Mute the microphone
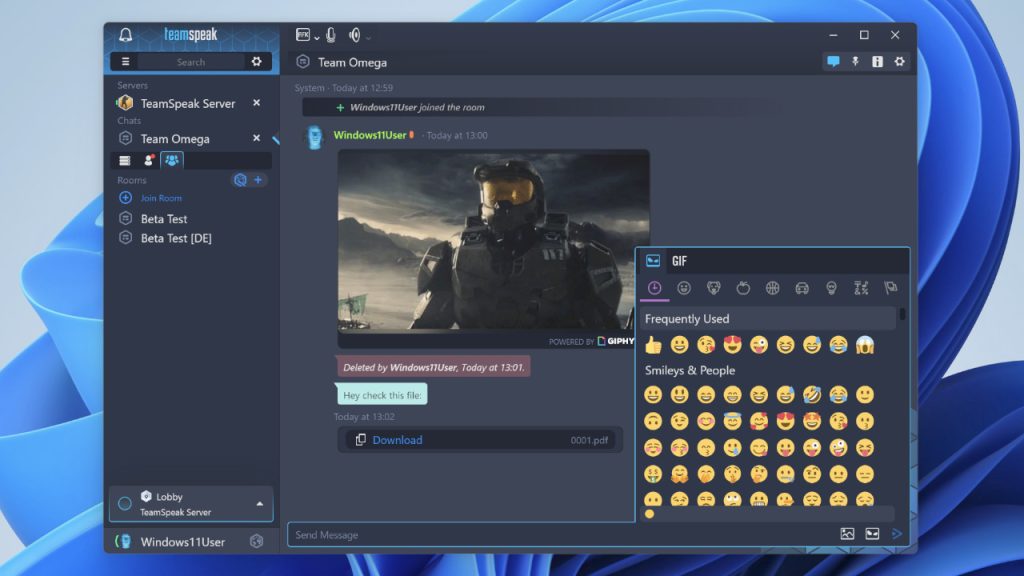The width and height of the screenshot is (1024, 576). (331, 34)
